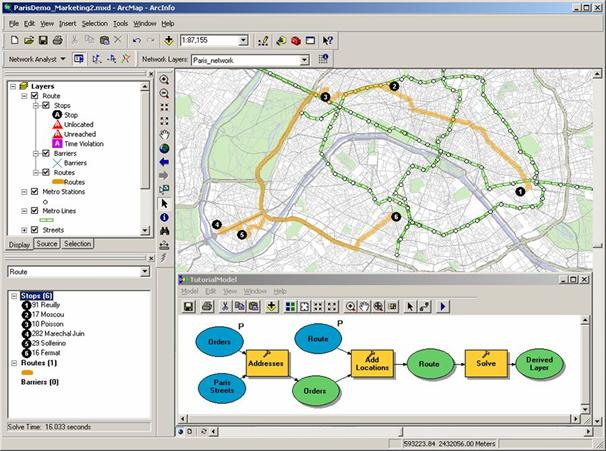Open the Selection menu
This screenshot has height=451, width=606.
pyautogui.click(x=94, y=22)
